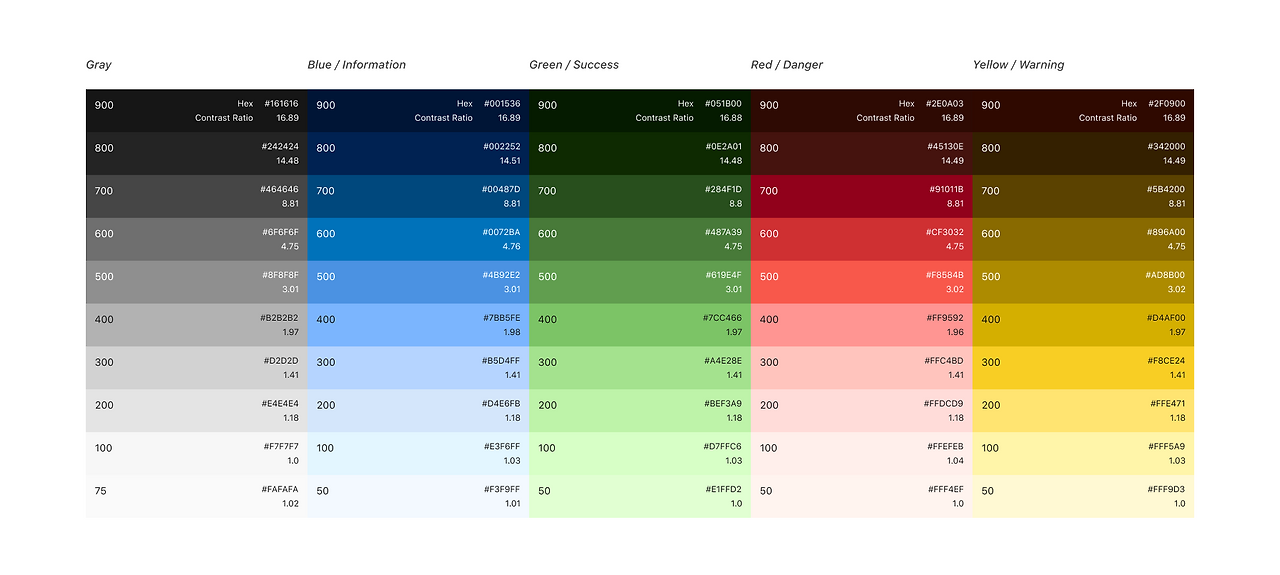
Task: Pick the Blue 500 swatch #4B92E2
Action: coord(419,283)
